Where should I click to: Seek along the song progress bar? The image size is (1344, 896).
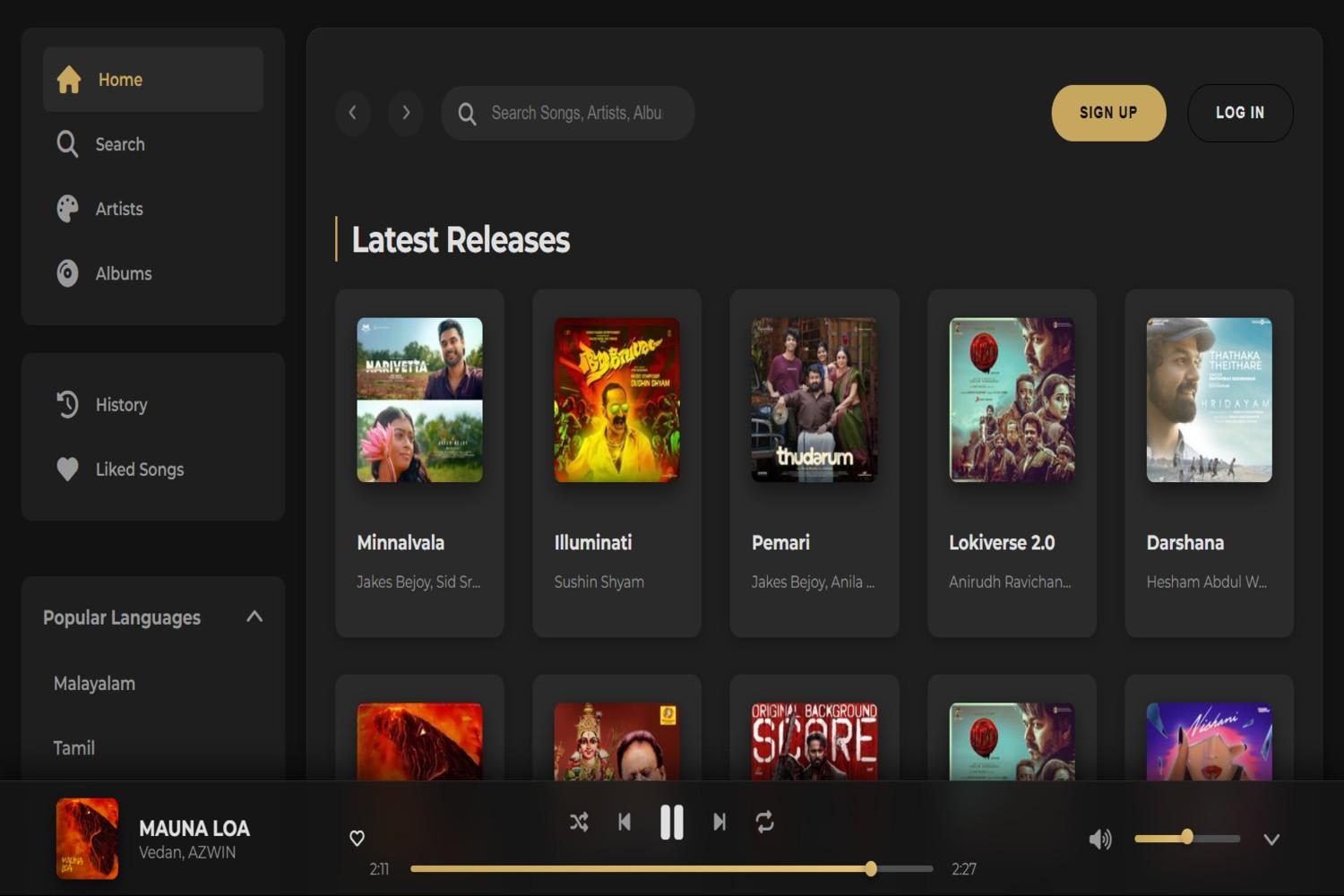pos(671,868)
